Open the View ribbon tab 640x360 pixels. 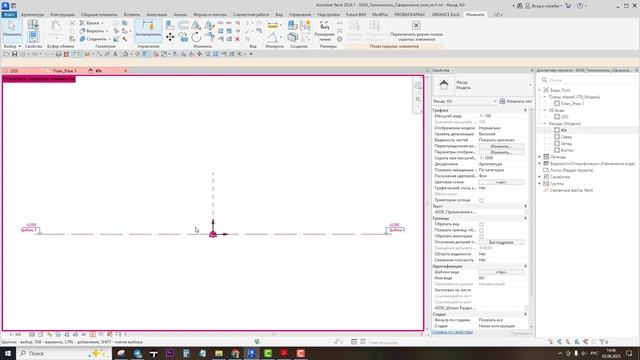[279, 14]
